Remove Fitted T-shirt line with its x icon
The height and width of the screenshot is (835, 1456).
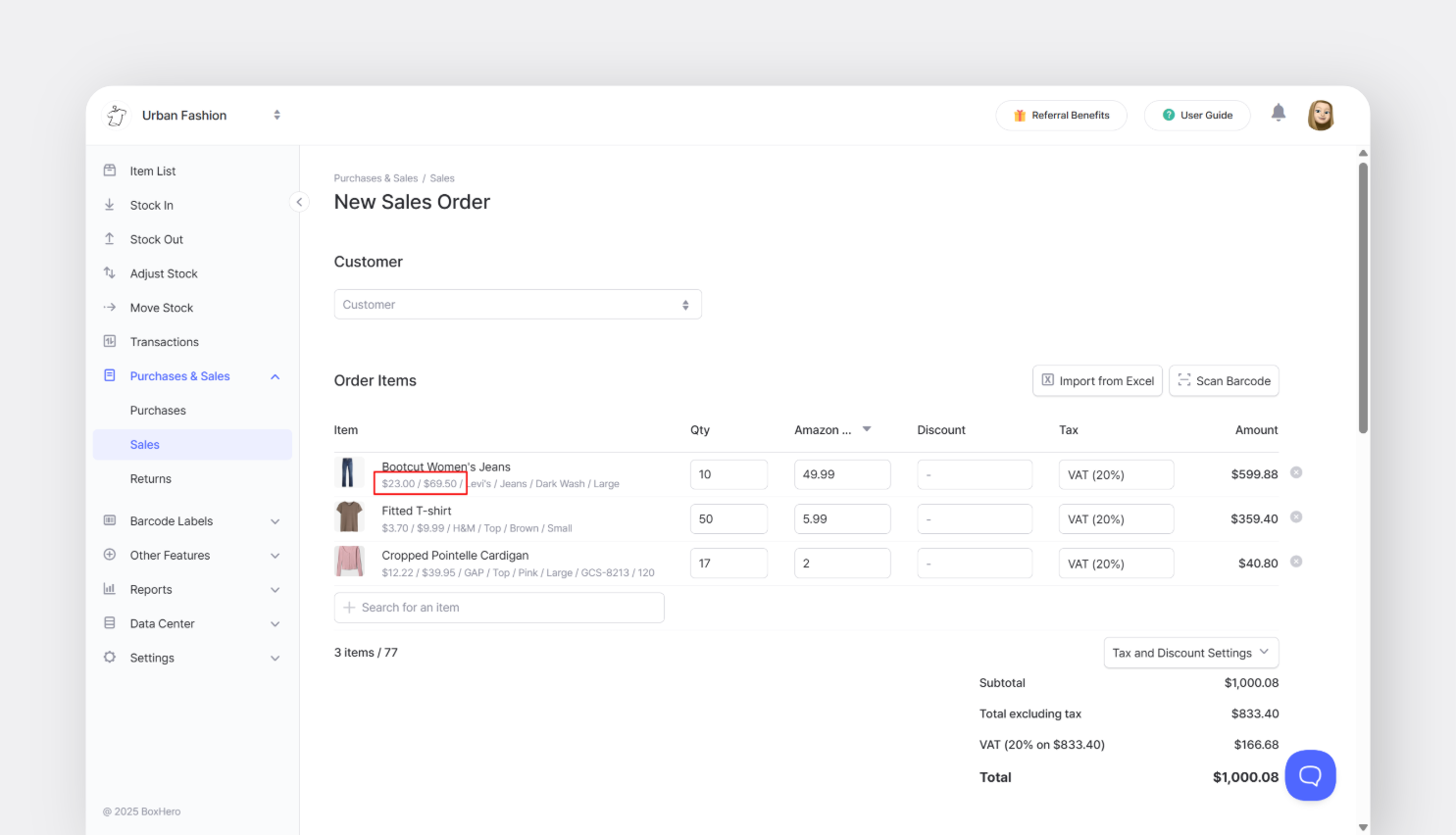point(1296,518)
